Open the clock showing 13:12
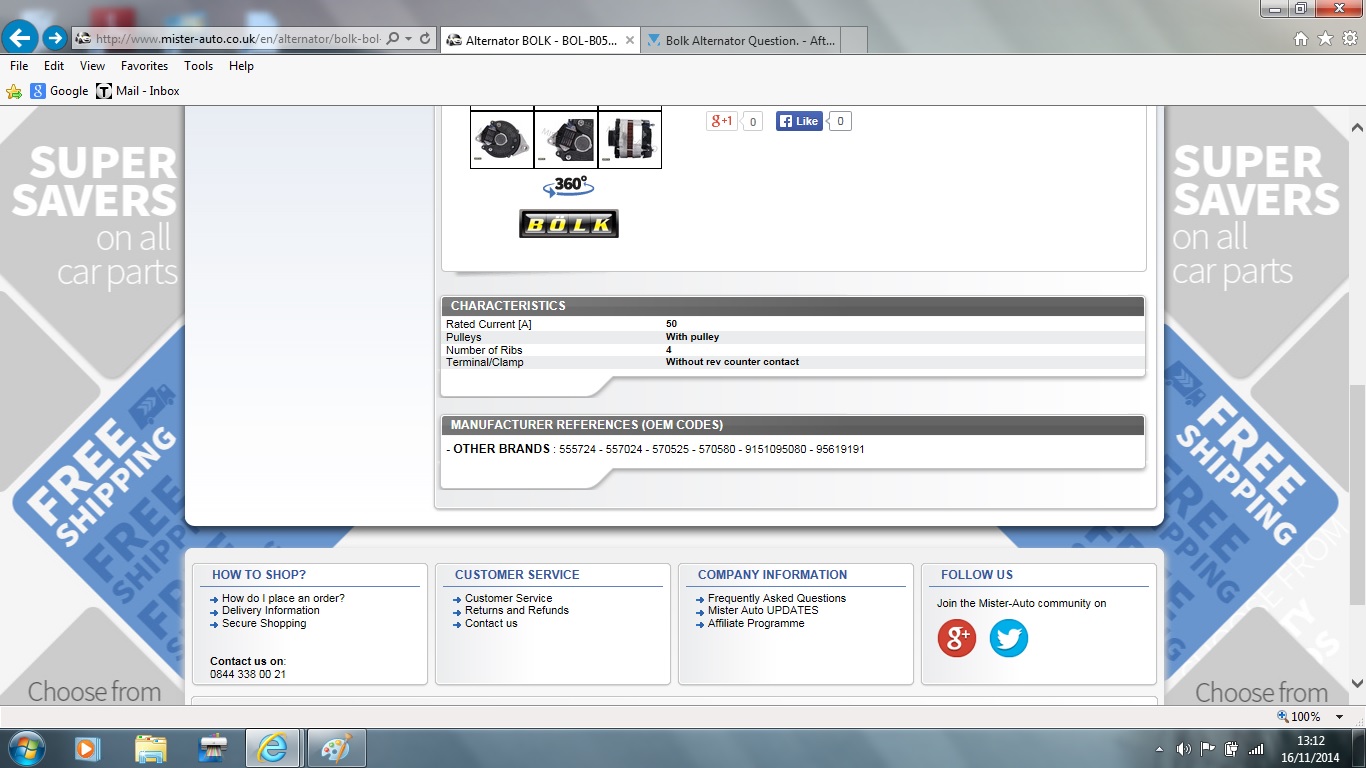 [x=1312, y=748]
